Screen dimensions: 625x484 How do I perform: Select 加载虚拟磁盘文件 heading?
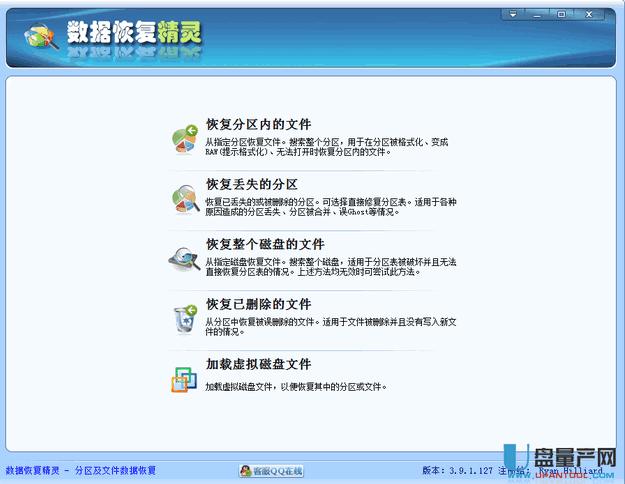(258, 364)
